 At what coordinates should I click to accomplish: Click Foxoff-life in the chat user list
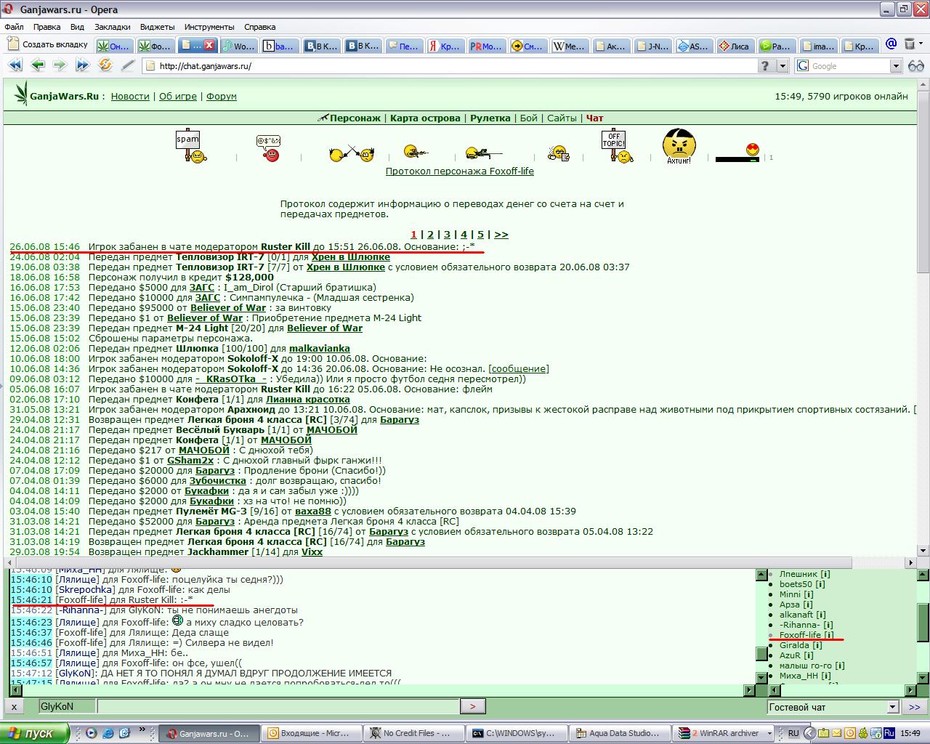[800, 635]
